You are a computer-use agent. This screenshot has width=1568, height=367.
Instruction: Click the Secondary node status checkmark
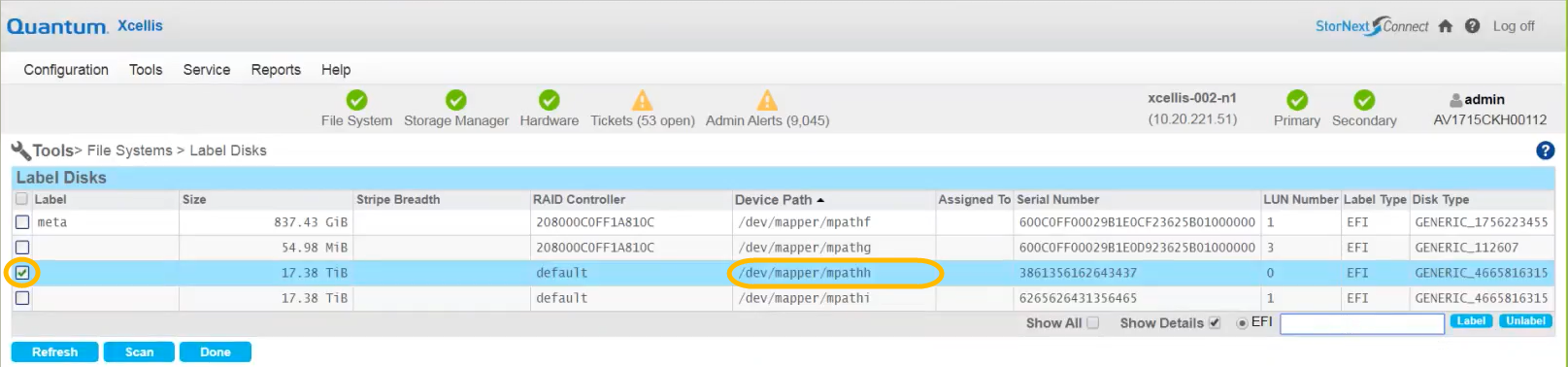(x=1364, y=100)
